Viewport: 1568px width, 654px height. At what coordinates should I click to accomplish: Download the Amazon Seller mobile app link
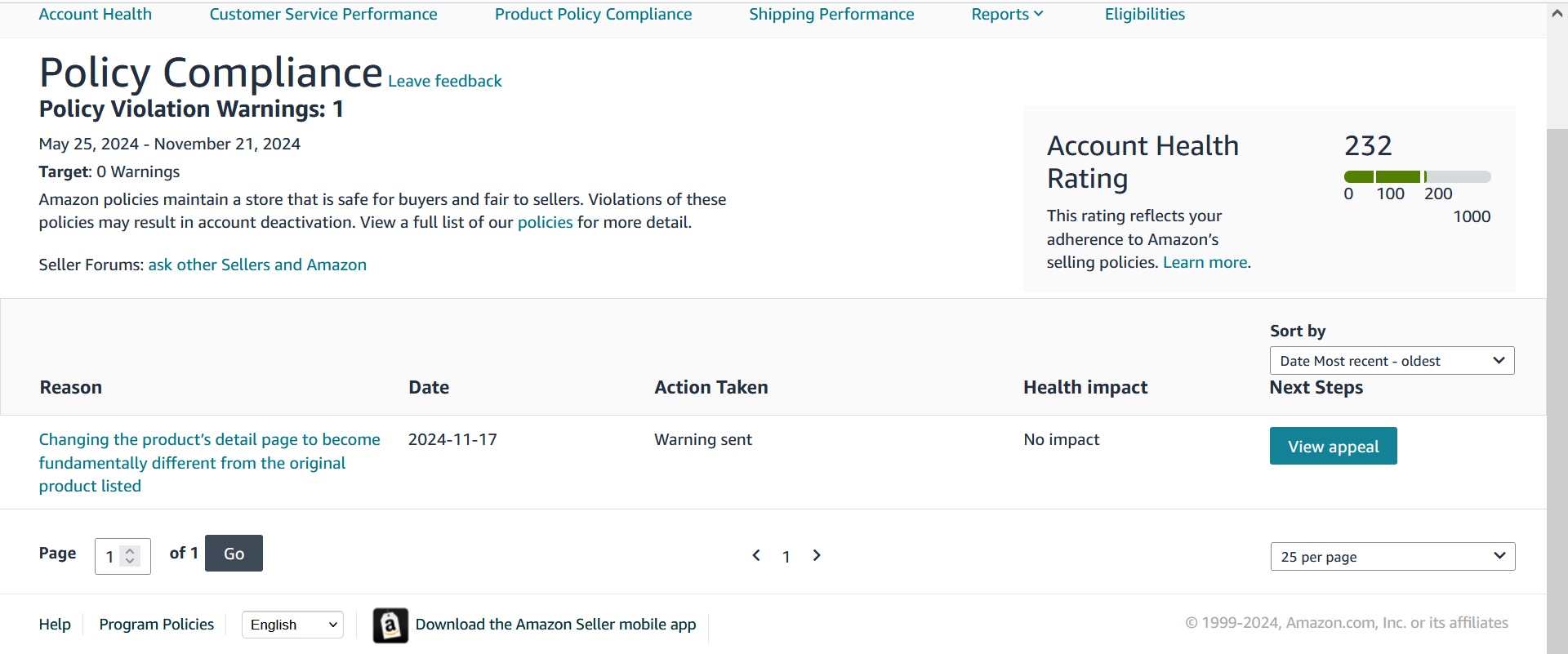pos(556,624)
